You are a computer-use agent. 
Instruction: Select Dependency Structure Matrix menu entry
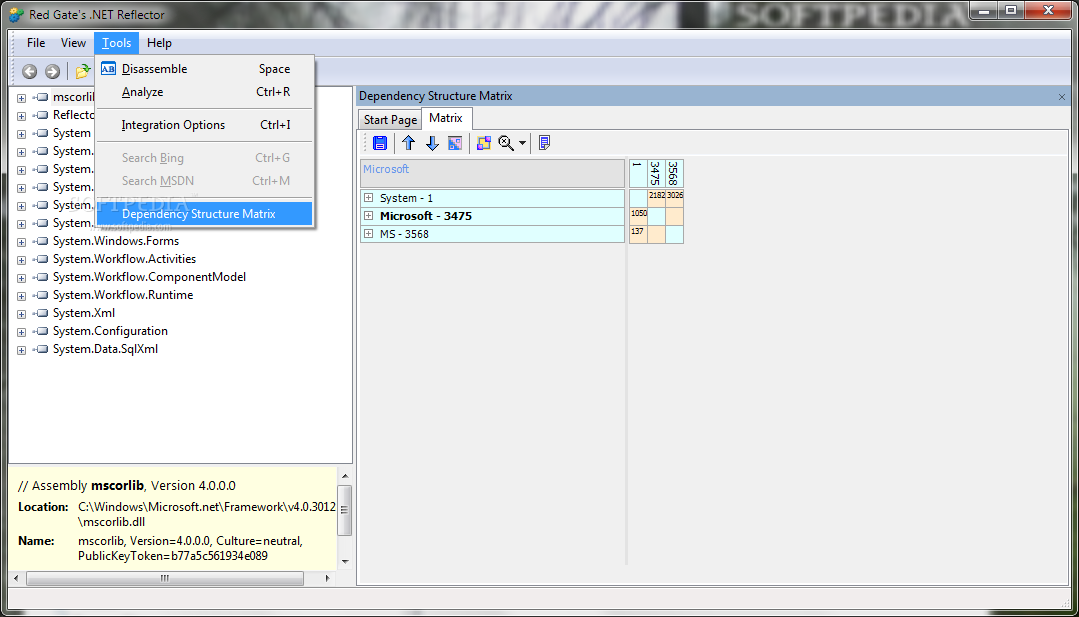pyautogui.click(x=204, y=214)
